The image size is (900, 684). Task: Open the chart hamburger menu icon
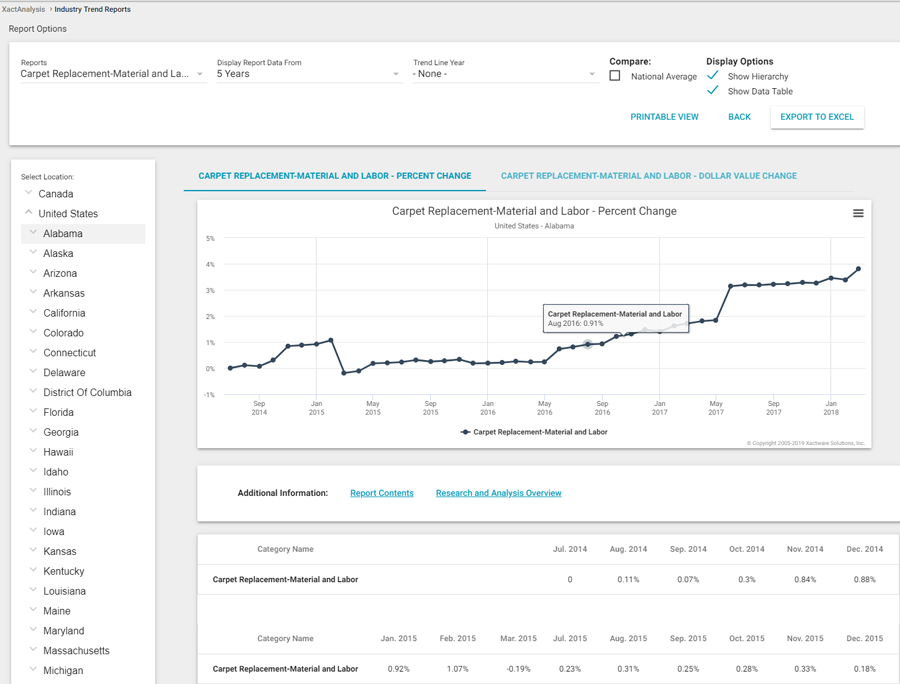pyautogui.click(x=858, y=213)
